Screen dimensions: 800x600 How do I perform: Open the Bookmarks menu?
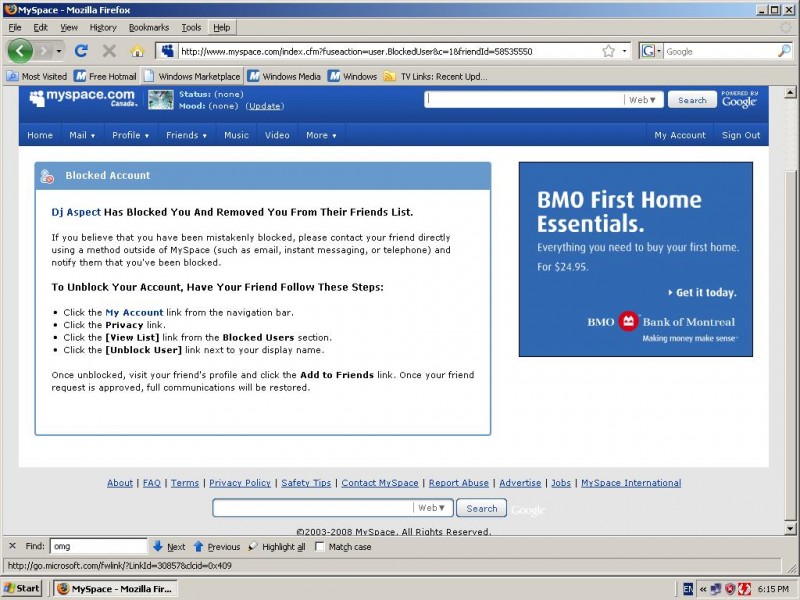tap(148, 28)
